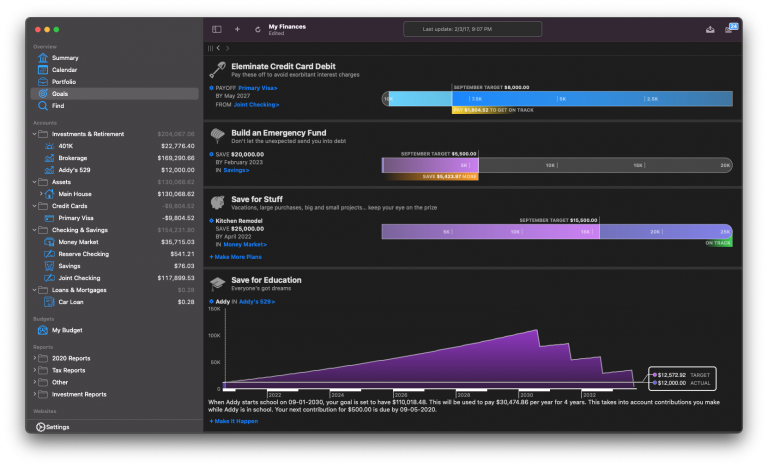Click the umbrella Emergency Fund icon

(217, 136)
